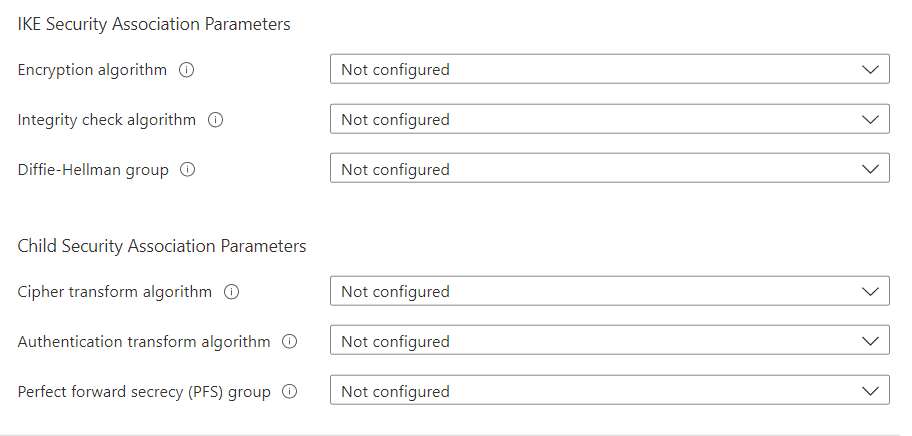The height and width of the screenshot is (436, 912).
Task: Click info icon next to Integrity check algorithm
Action: coord(215,120)
